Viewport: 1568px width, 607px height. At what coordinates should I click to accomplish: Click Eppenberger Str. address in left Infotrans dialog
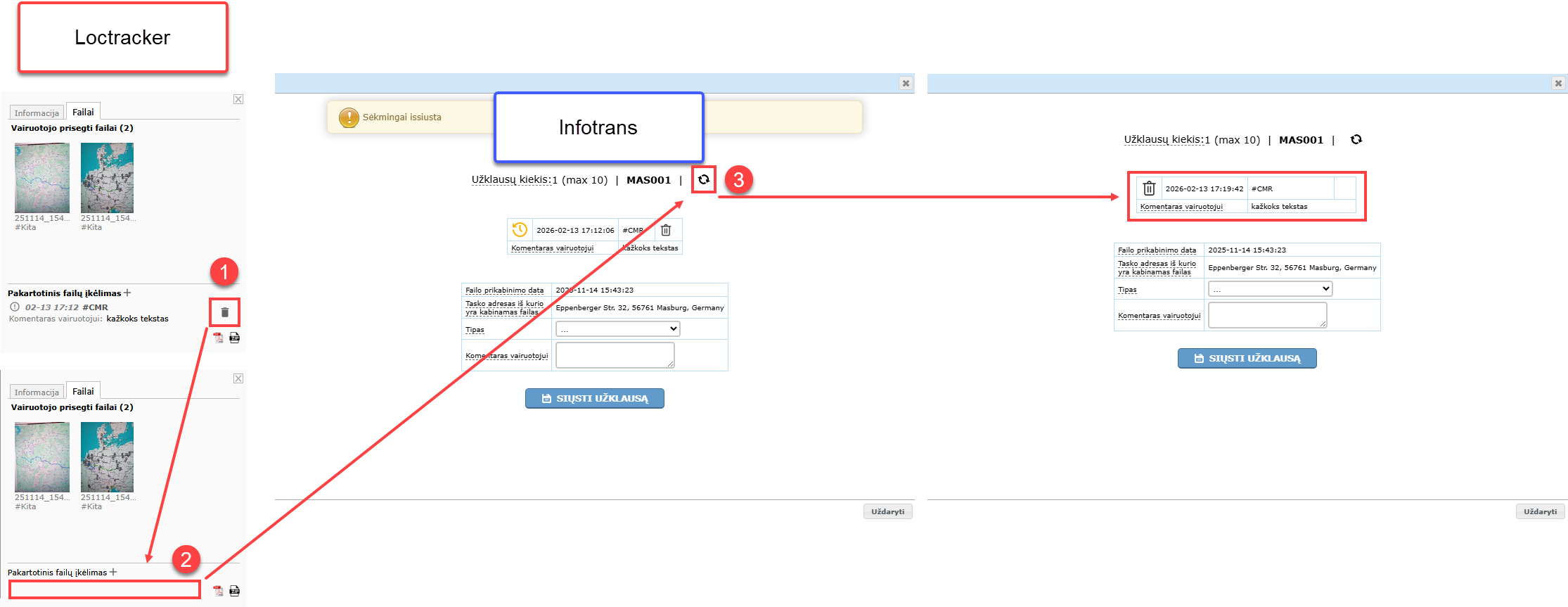[x=640, y=307]
